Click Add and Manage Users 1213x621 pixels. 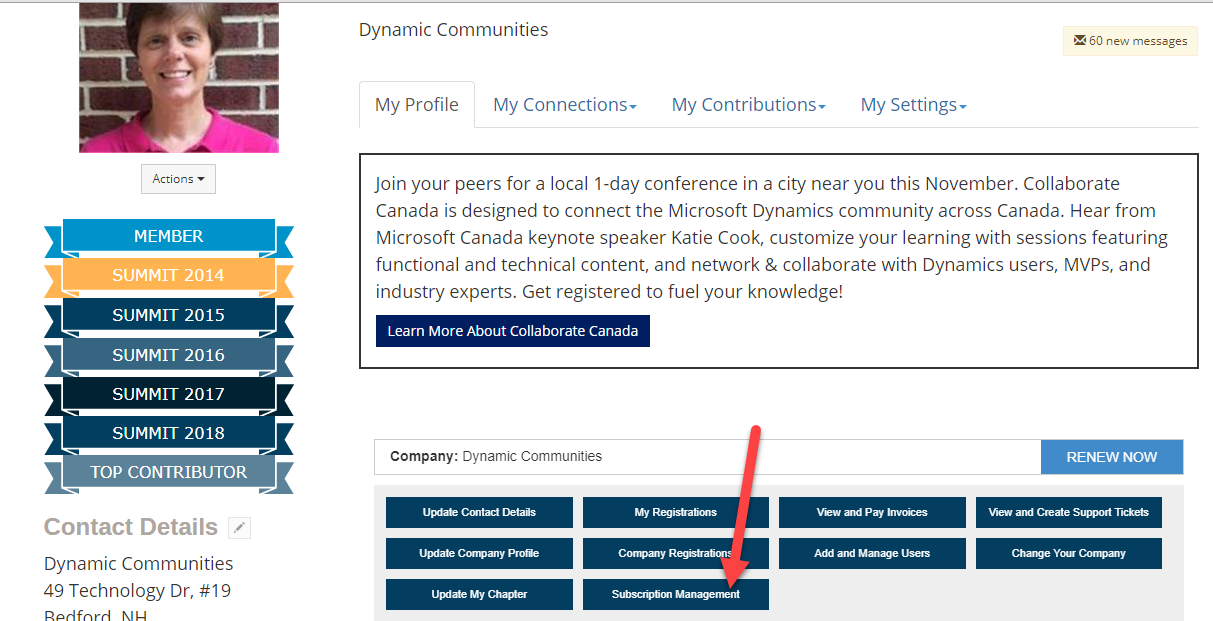872,553
